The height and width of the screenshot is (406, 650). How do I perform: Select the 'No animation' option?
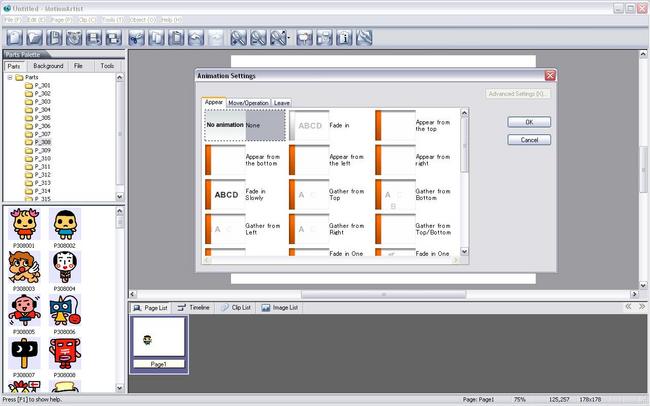point(245,125)
